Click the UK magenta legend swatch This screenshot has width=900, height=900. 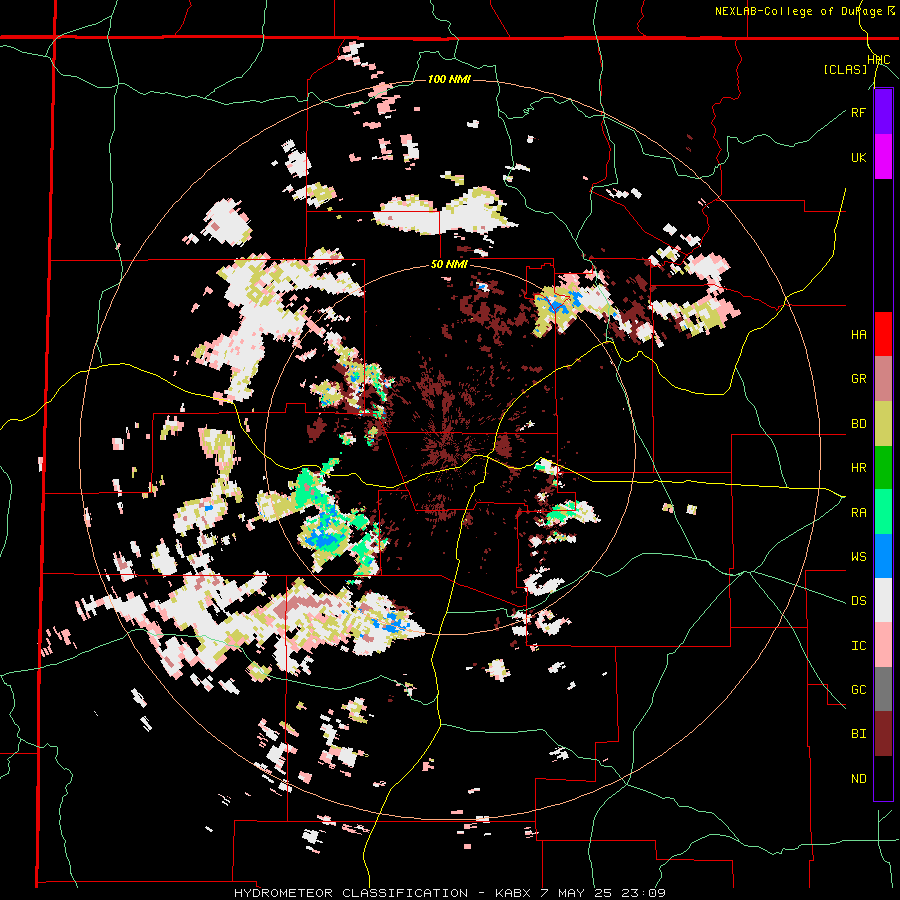(x=883, y=157)
